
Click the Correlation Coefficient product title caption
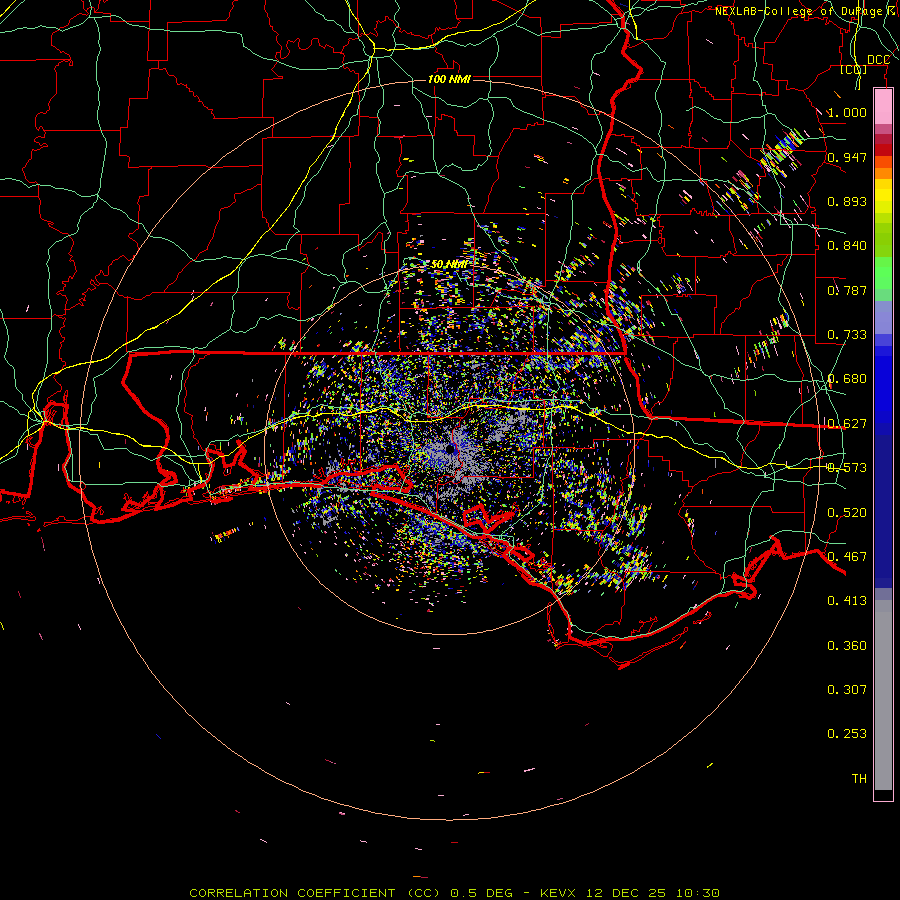click(x=454, y=893)
